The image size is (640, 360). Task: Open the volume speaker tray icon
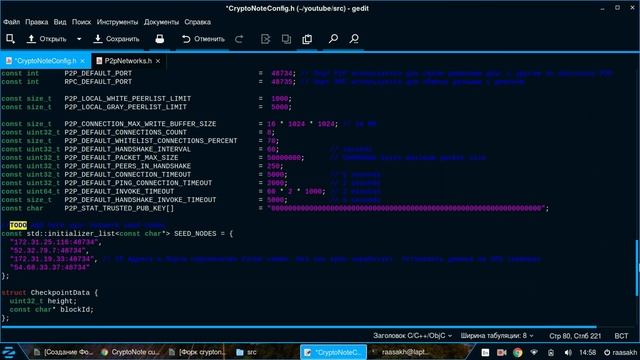point(568,352)
